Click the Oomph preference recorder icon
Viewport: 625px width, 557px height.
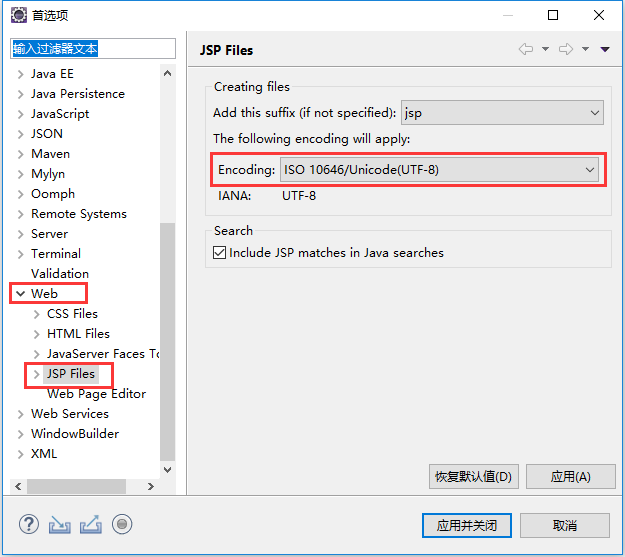pyautogui.click(x=122, y=524)
